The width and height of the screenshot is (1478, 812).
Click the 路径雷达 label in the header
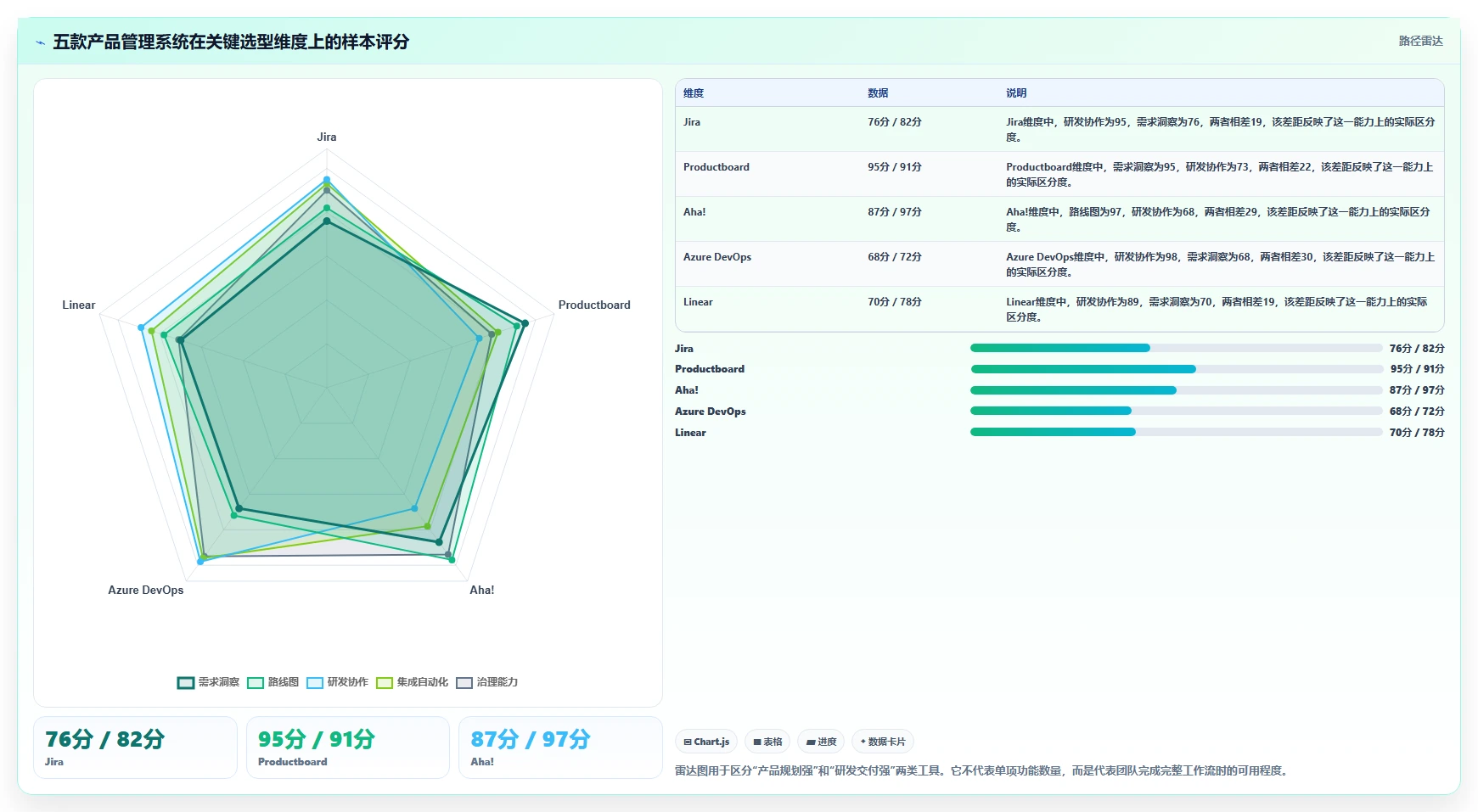pos(1420,41)
